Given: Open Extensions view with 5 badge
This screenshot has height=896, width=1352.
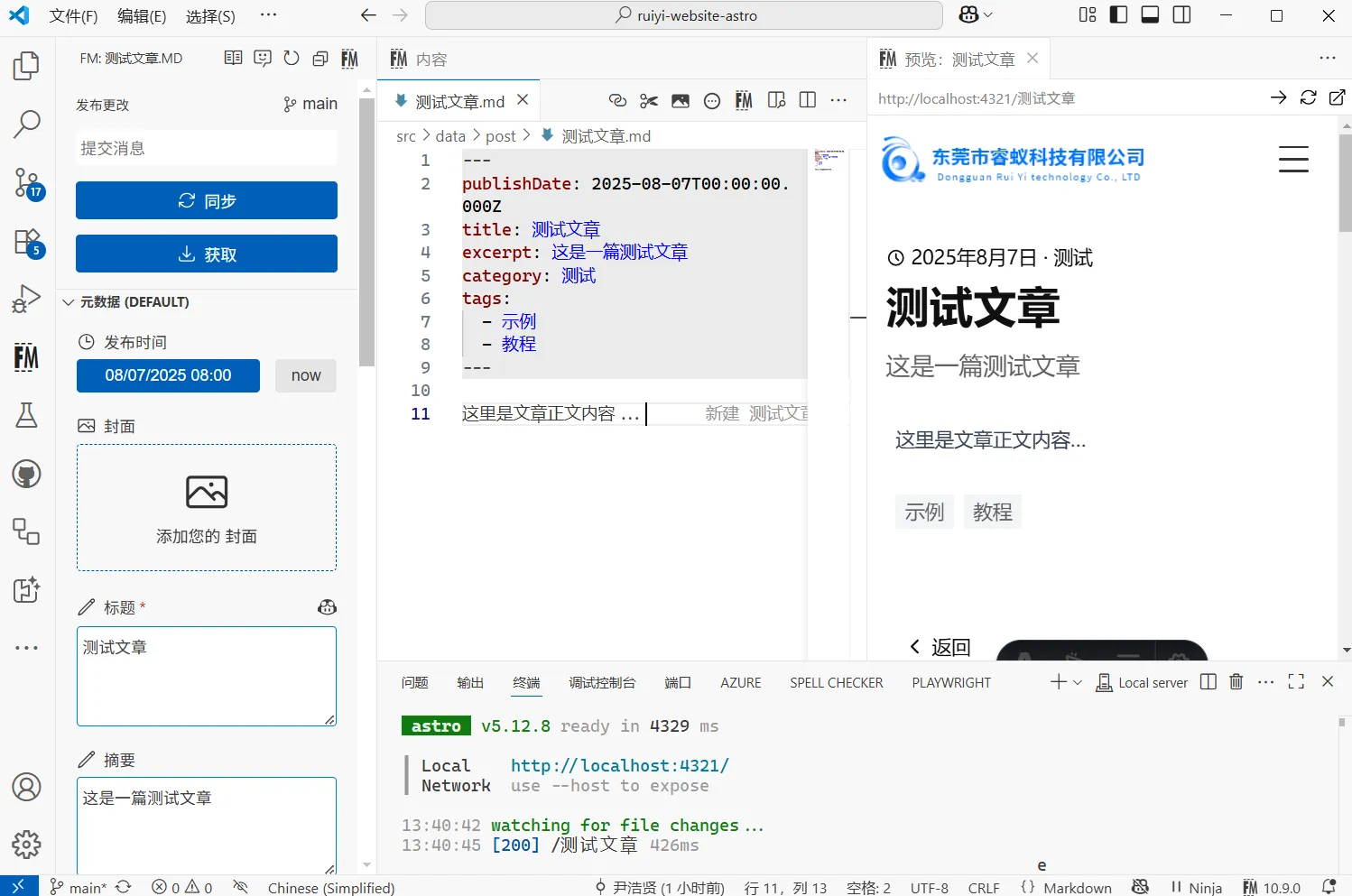Looking at the screenshot, I should coord(27,242).
